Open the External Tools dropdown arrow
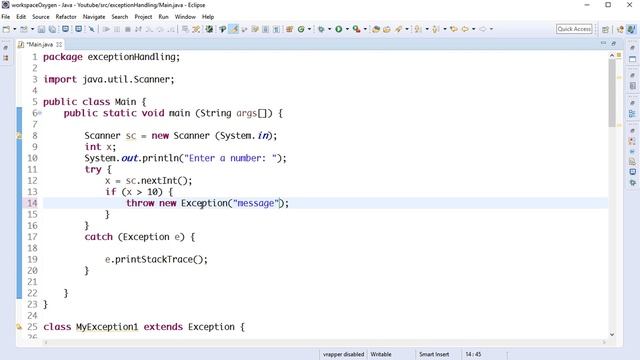 pos(365,29)
